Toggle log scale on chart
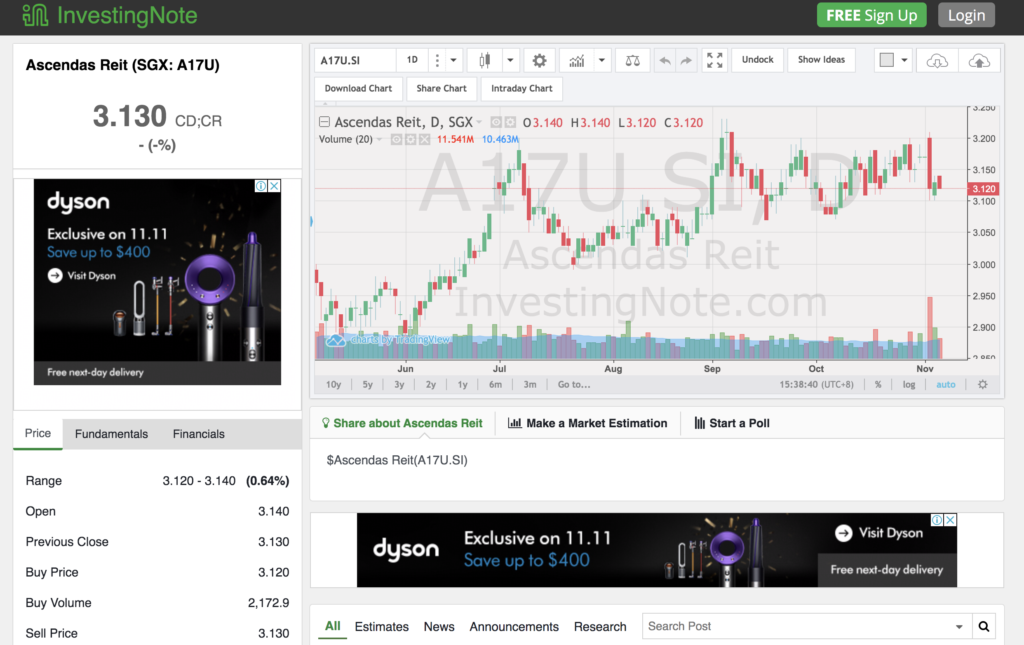 point(908,385)
